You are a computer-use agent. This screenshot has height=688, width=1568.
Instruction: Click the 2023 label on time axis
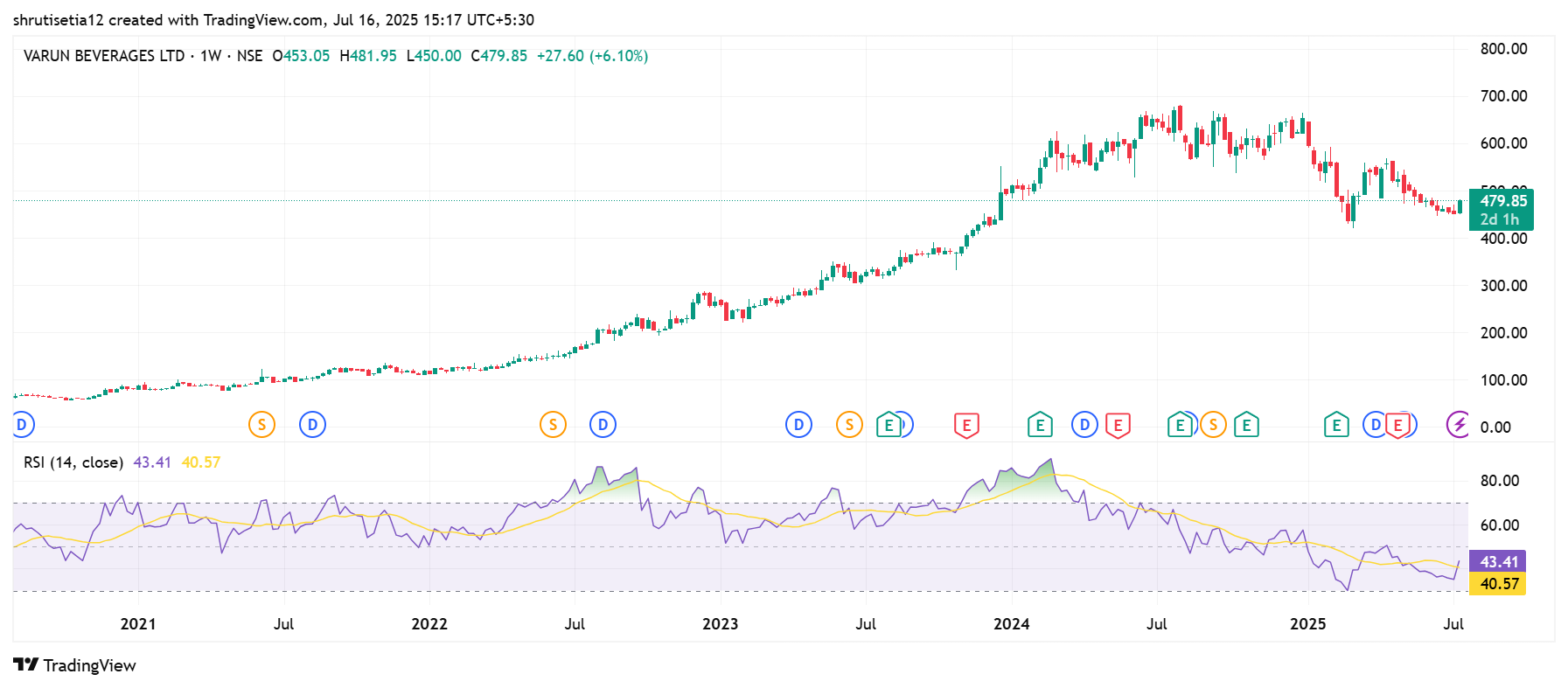click(721, 624)
